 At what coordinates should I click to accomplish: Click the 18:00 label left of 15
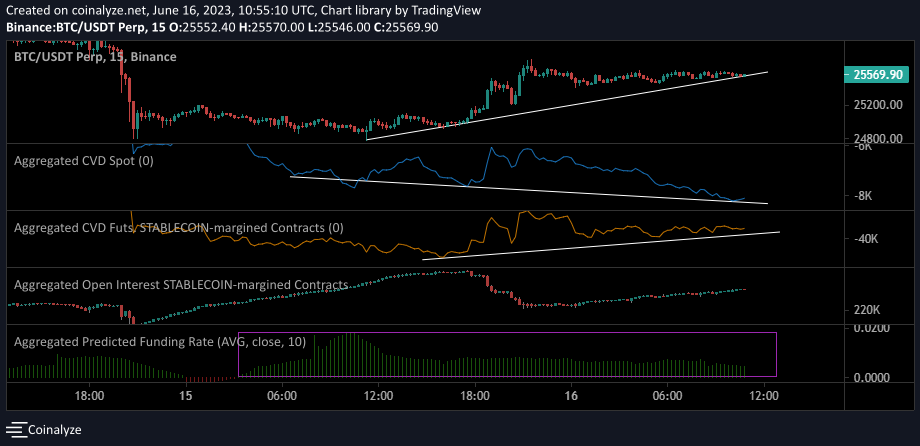pos(90,396)
